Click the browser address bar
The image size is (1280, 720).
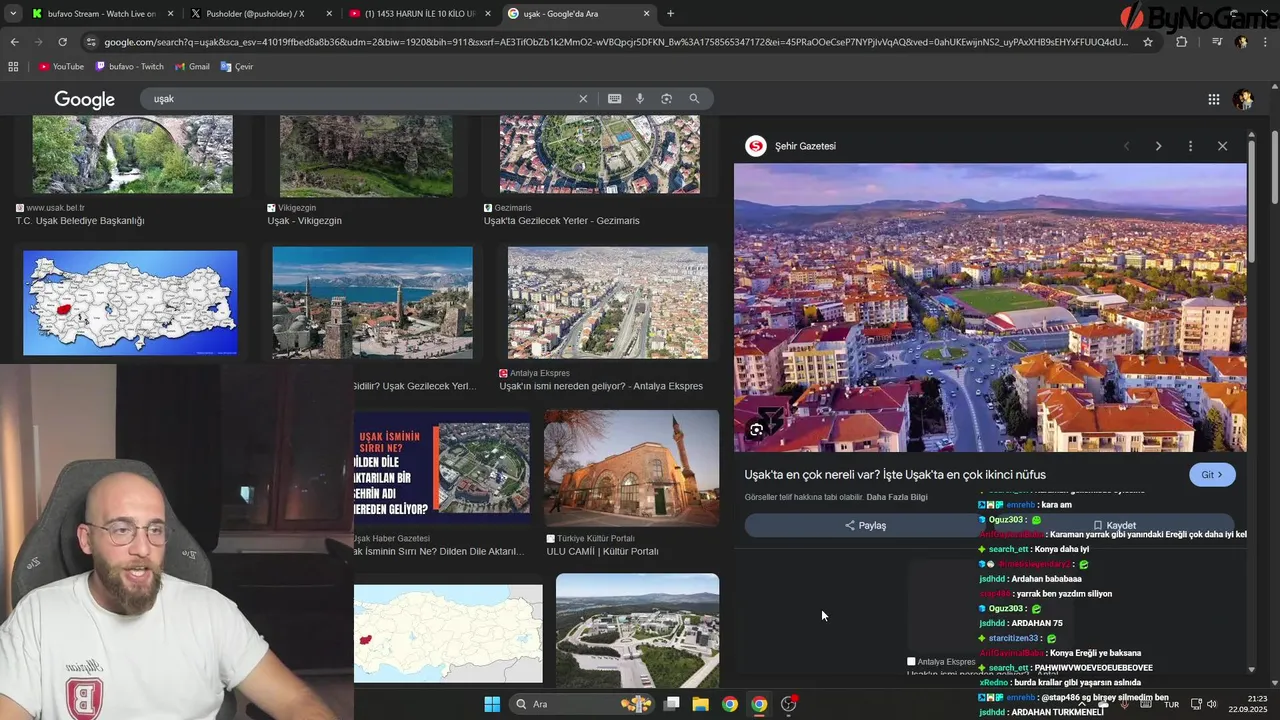tap(615, 42)
